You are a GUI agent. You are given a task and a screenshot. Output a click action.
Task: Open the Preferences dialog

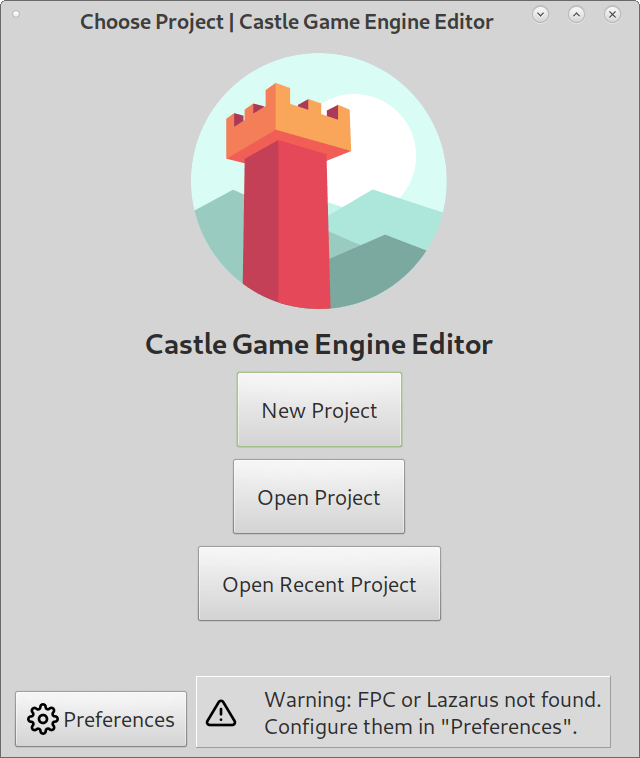(x=101, y=719)
